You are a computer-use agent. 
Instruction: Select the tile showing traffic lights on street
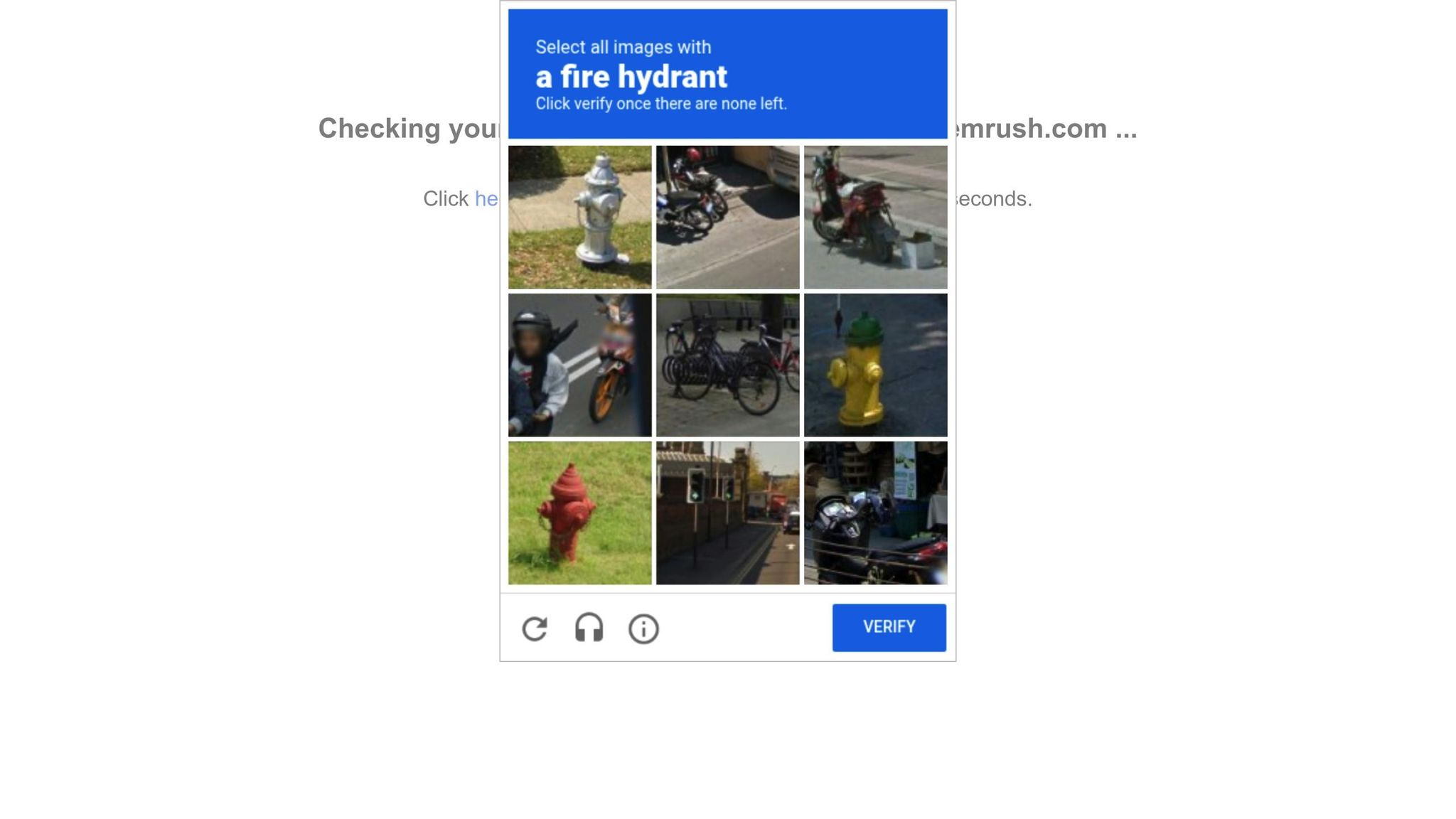click(x=727, y=513)
